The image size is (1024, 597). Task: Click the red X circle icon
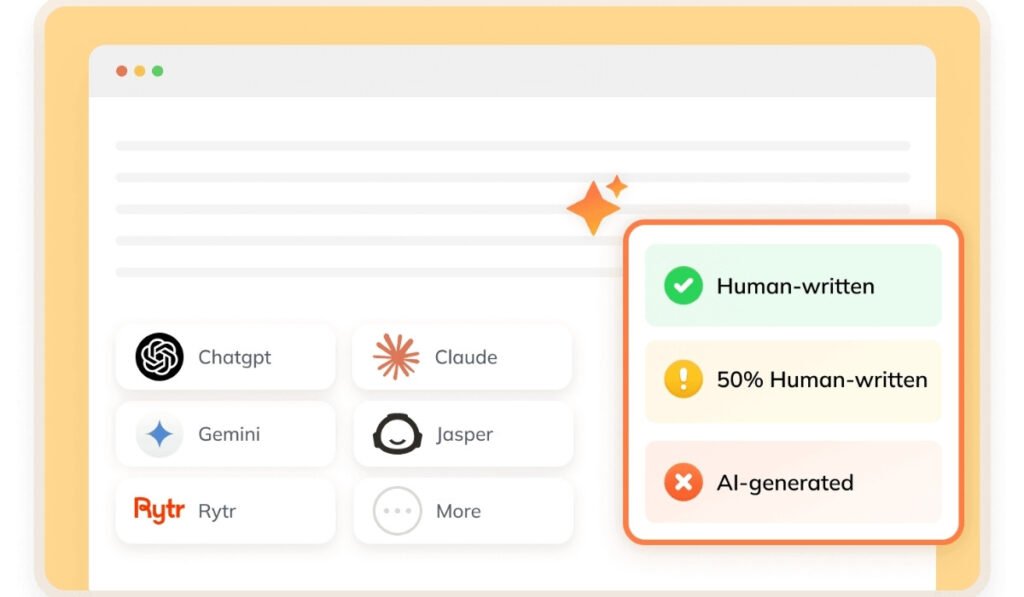tap(683, 482)
